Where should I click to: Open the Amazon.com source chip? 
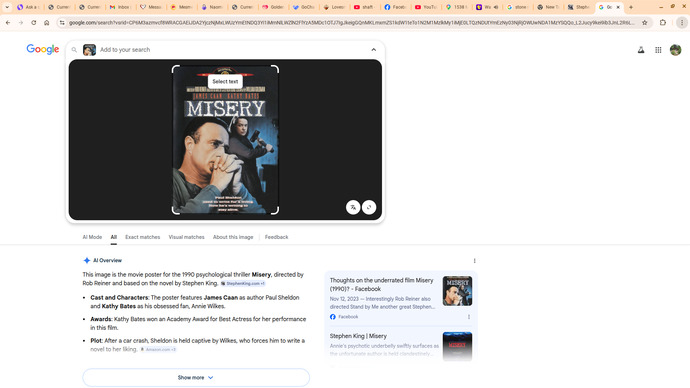(158, 349)
